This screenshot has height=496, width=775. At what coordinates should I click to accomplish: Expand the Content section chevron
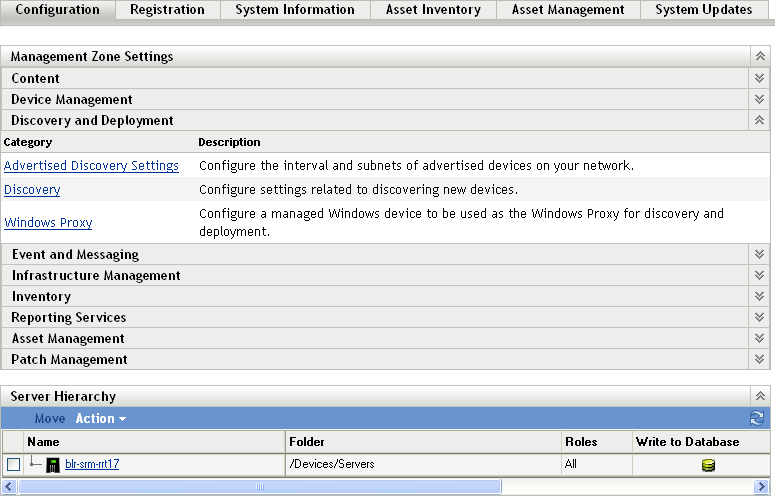coord(760,79)
